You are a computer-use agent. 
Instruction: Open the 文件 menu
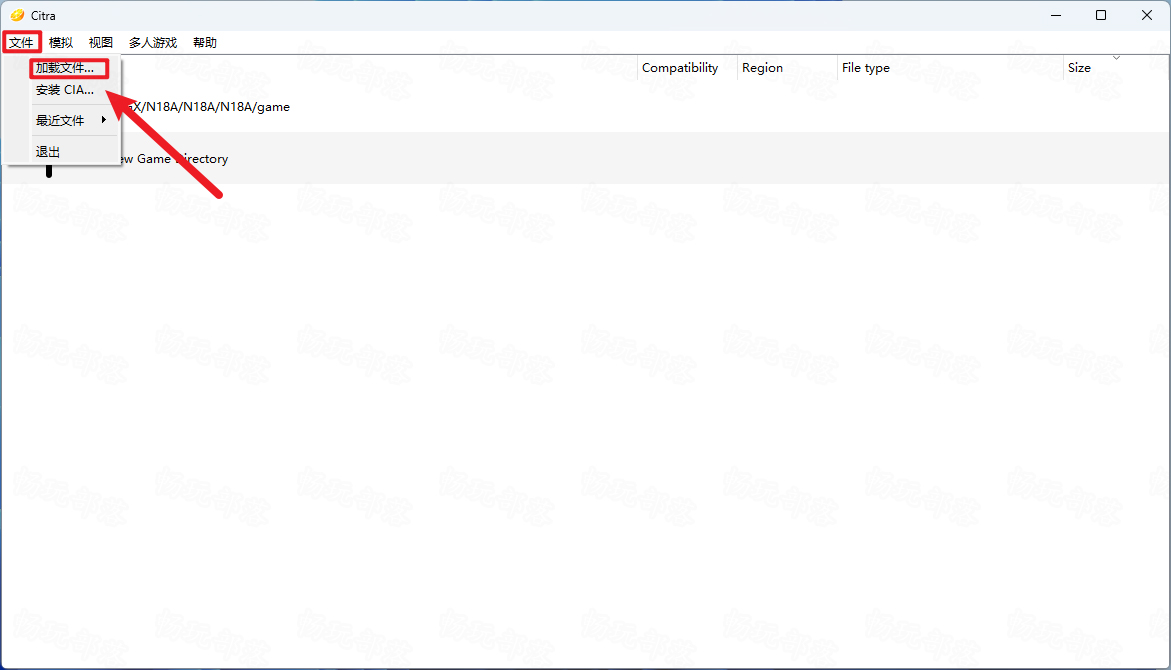(x=22, y=43)
